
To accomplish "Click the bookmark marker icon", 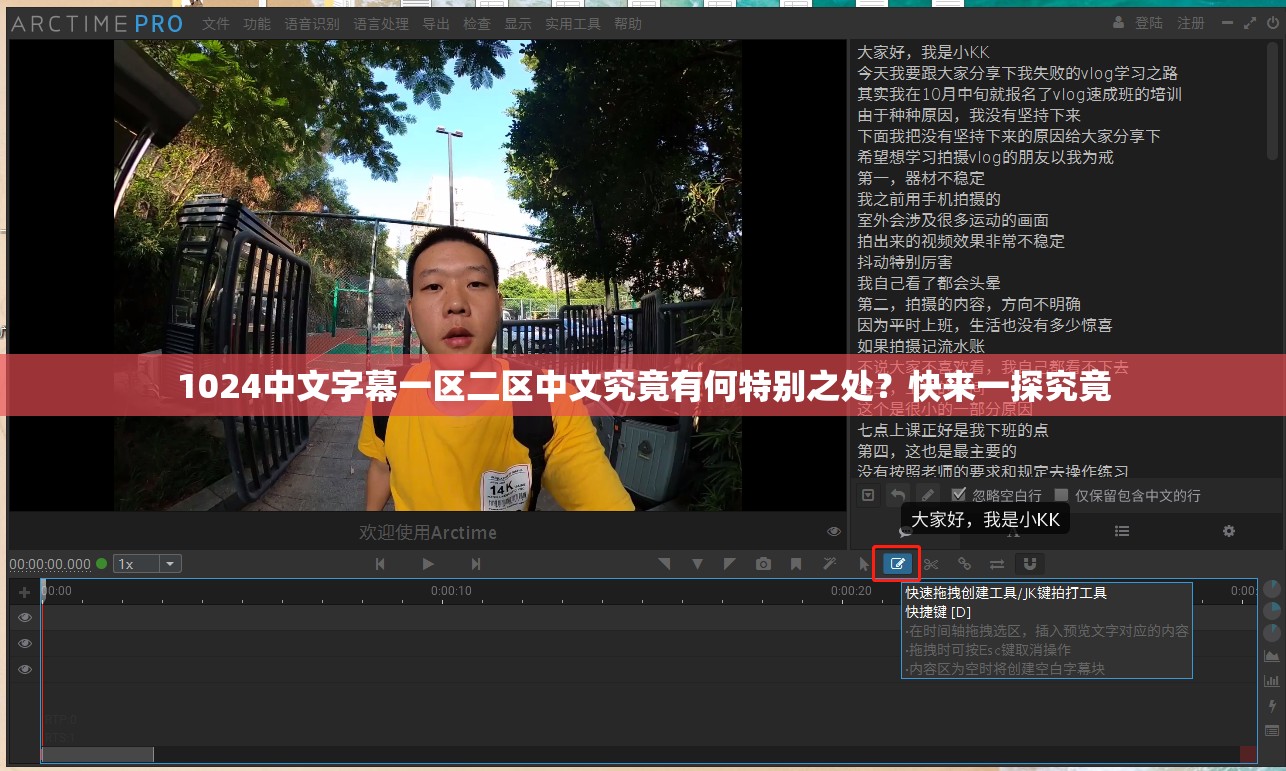I will tap(796, 564).
